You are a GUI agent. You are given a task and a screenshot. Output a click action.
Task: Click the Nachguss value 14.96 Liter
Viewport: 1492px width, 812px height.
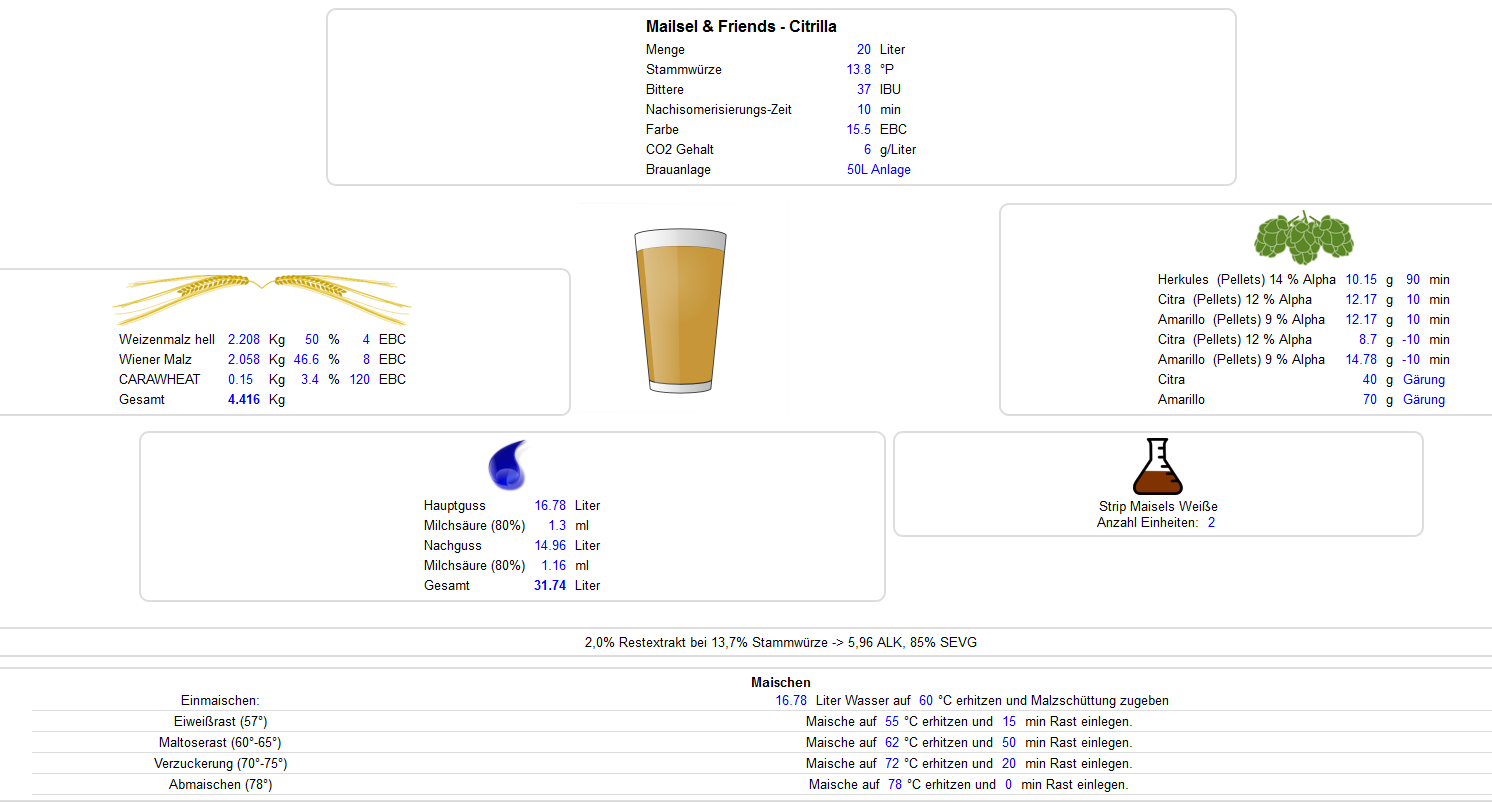(550, 546)
